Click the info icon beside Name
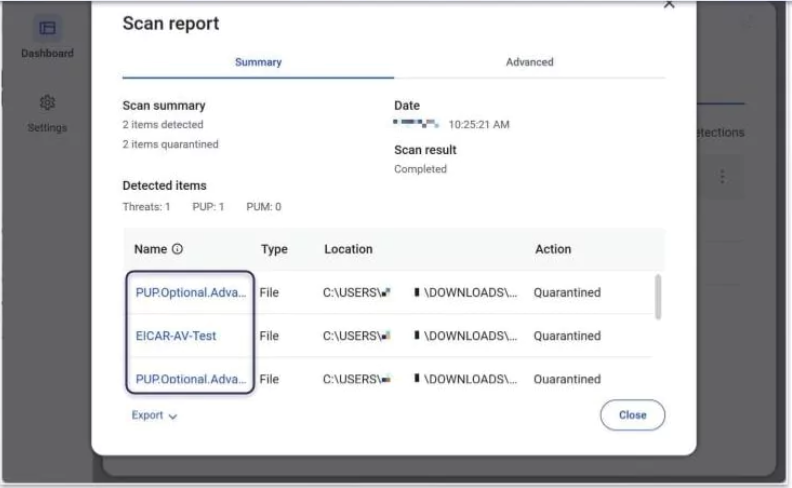Screen dimensions: 792x488 tap(177, 249)
